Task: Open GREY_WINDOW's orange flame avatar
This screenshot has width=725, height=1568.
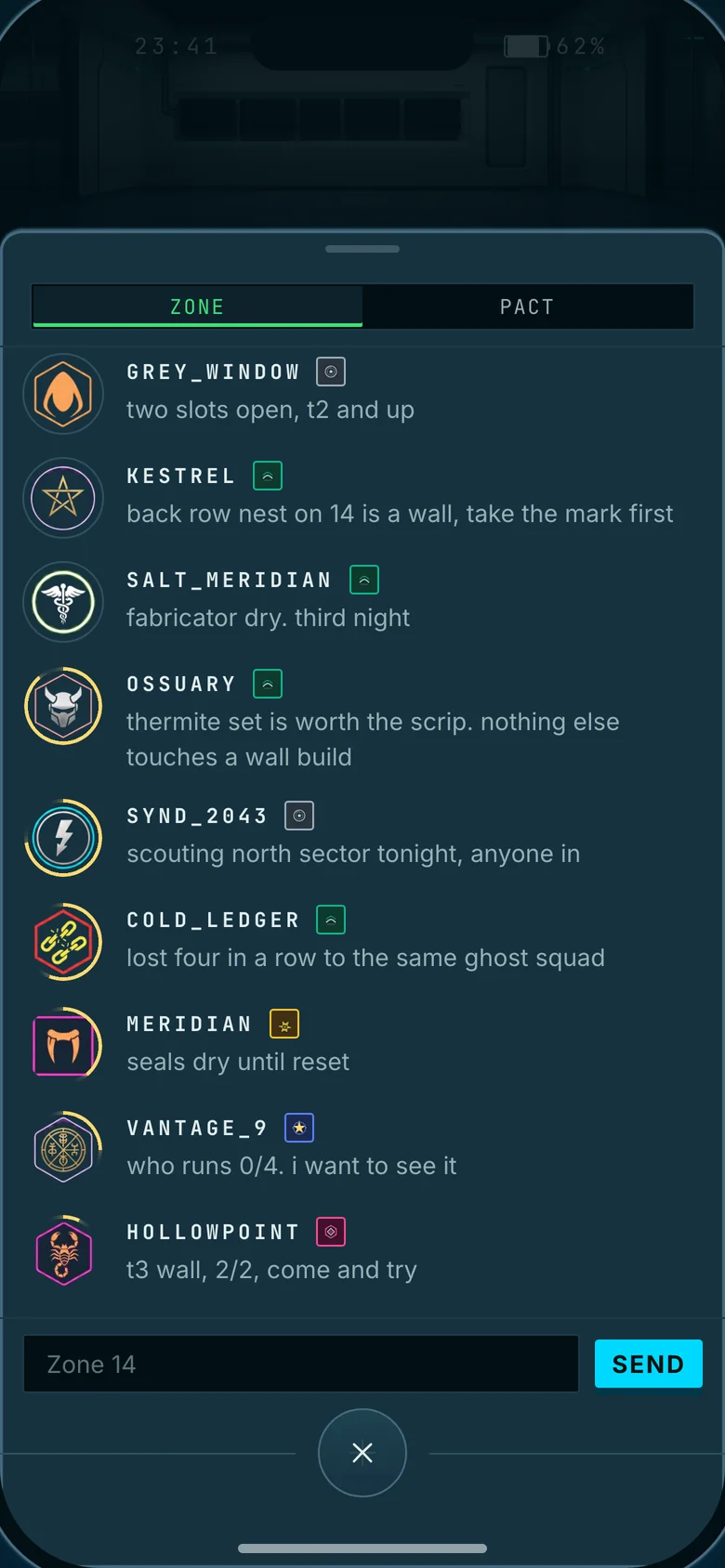Action: (63, 394)
